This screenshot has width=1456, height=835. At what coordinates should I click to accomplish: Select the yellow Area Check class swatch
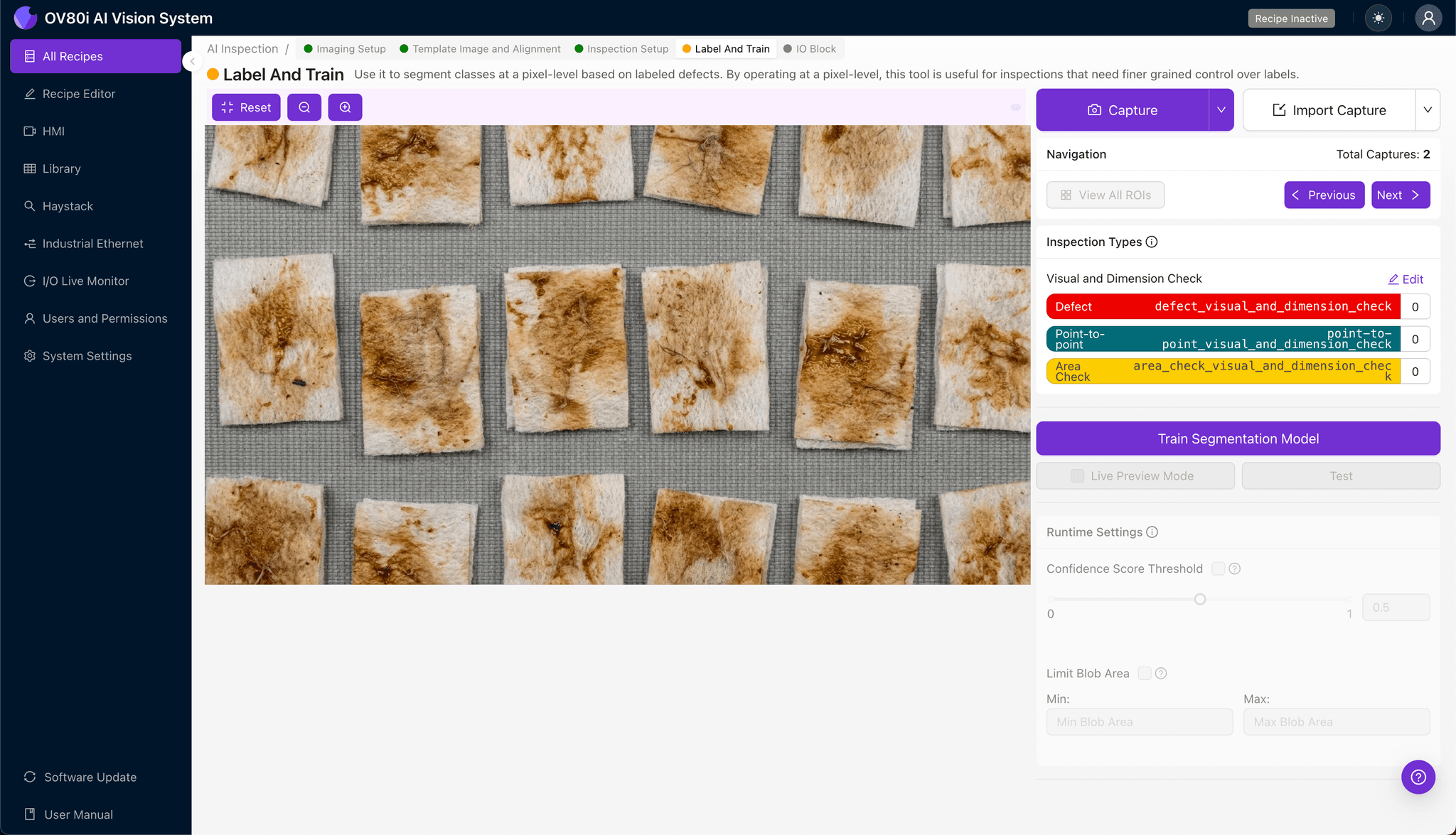click(1223, 371)
